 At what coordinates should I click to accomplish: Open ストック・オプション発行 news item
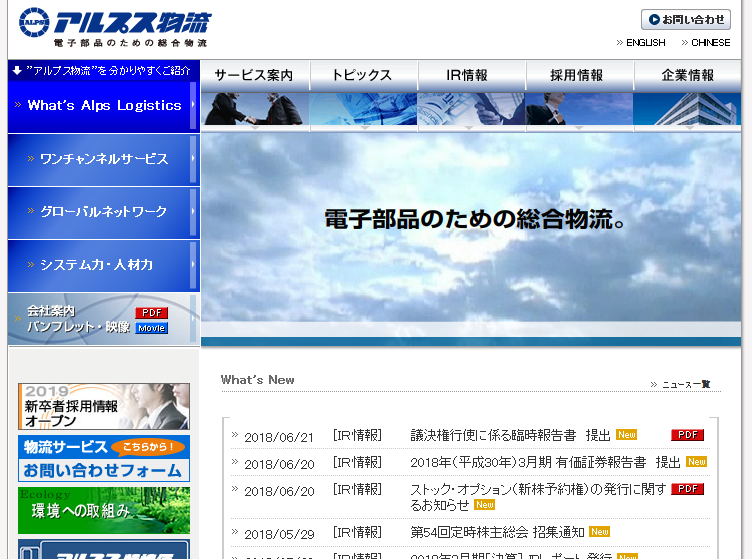(x=538, y=497)
